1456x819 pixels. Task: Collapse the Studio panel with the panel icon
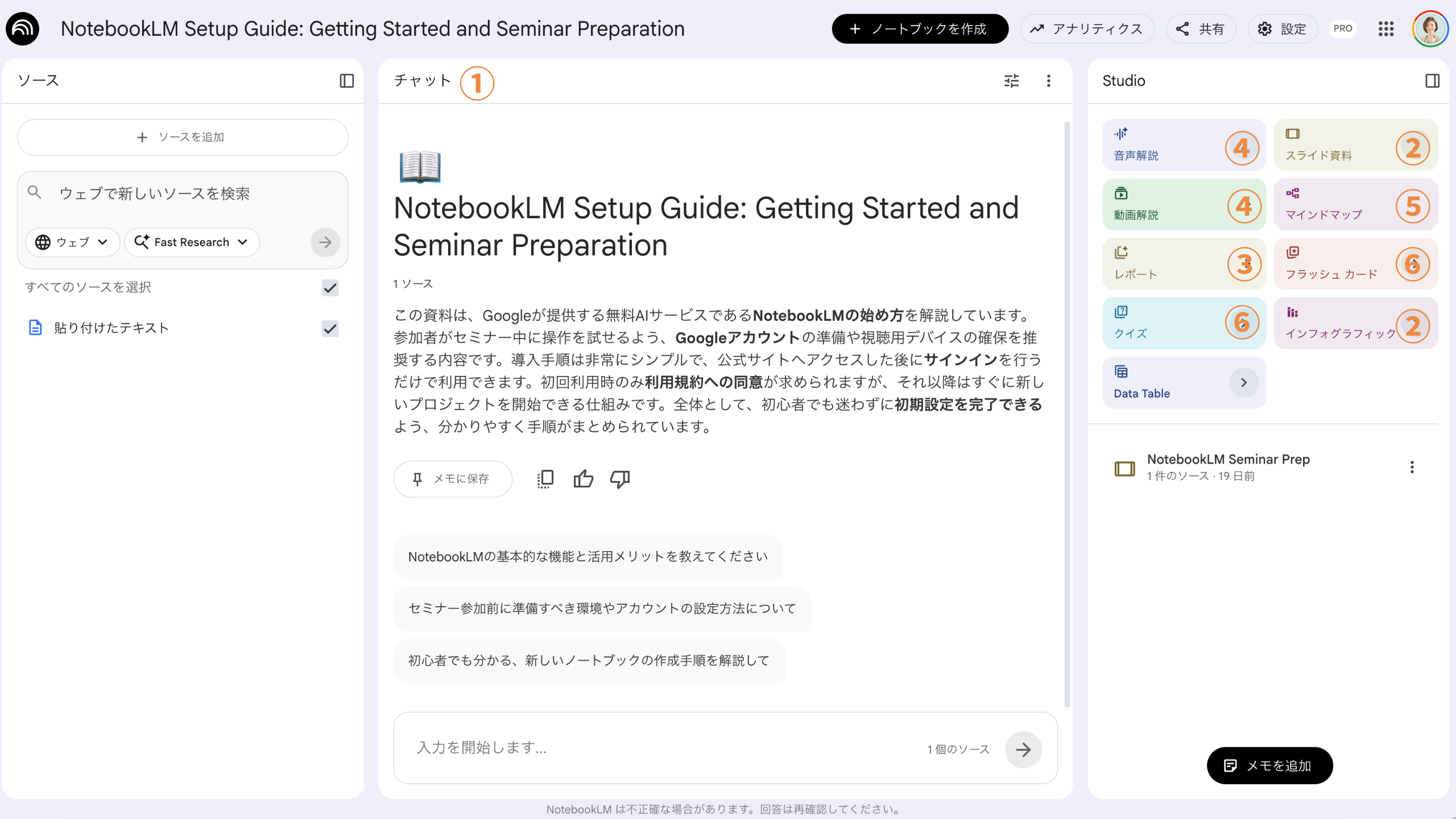click(1432, 81)
